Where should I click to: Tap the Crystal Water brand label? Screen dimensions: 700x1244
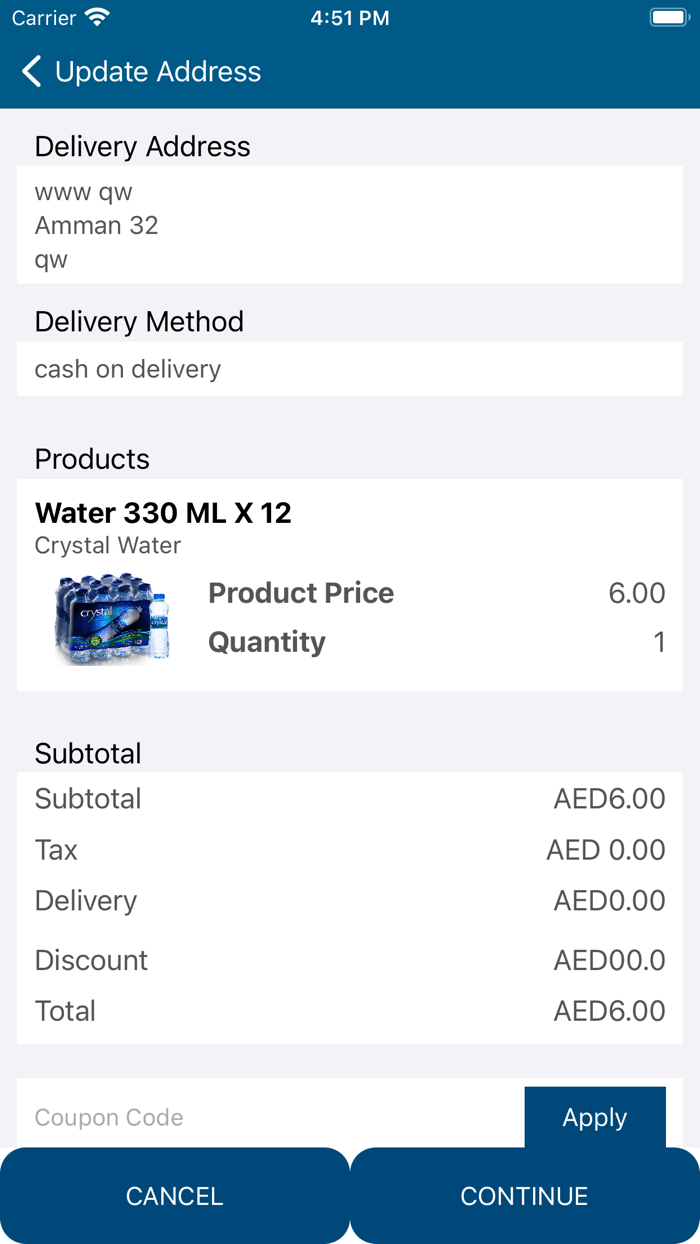[x=108, y=546]
